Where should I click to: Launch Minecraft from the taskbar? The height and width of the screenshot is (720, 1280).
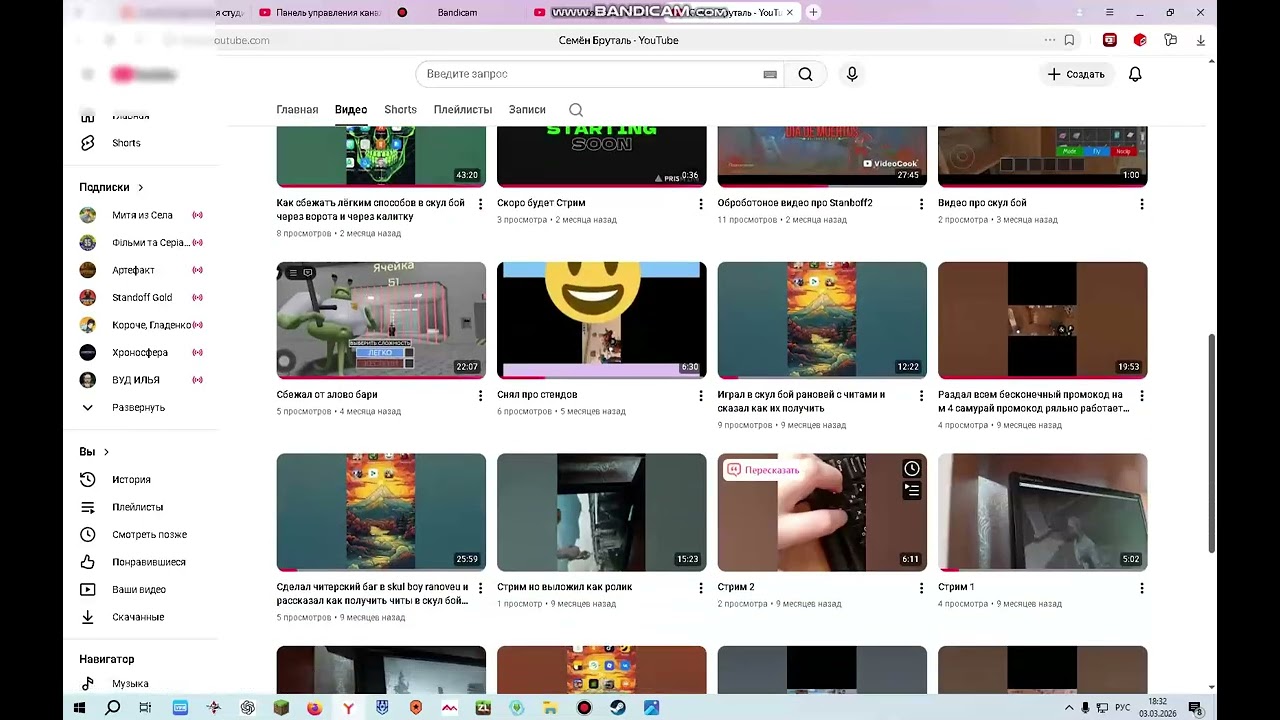click(x=281, y=708)
